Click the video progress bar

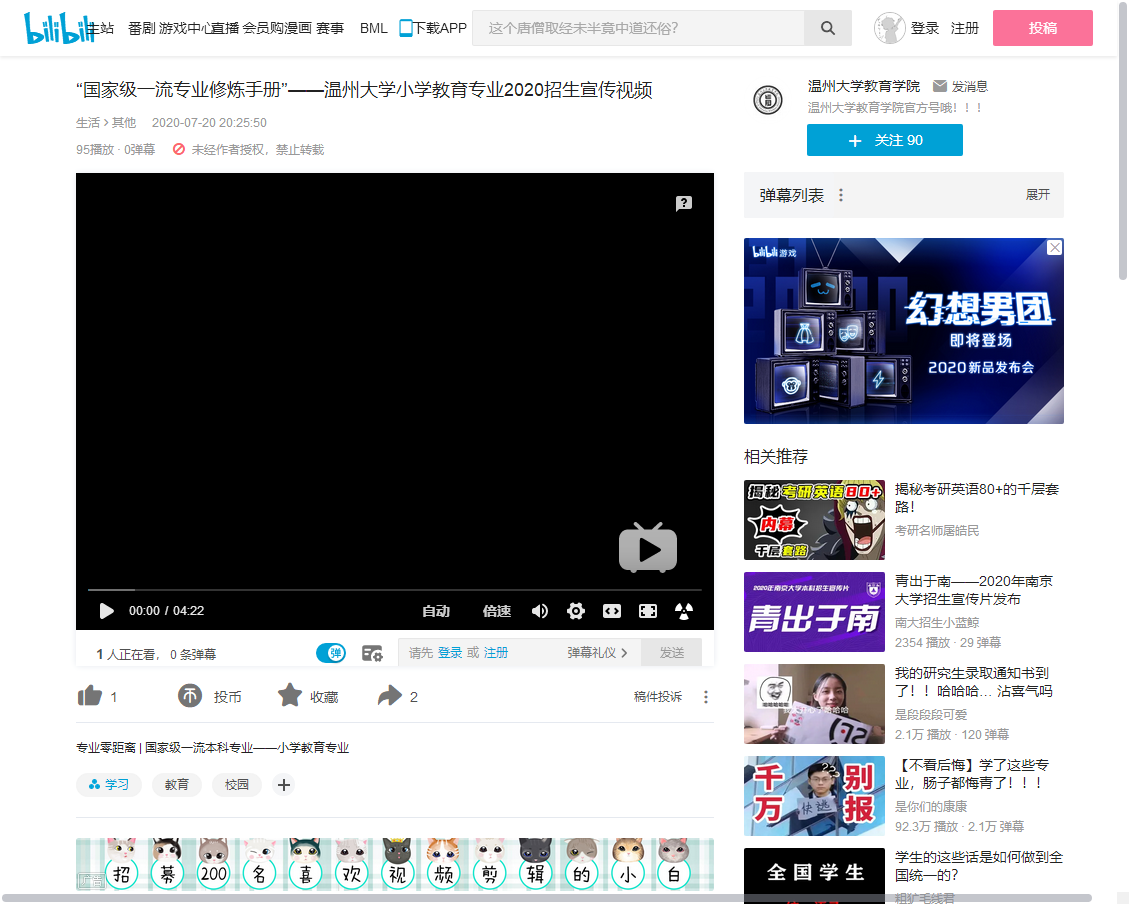pos(394,590)
